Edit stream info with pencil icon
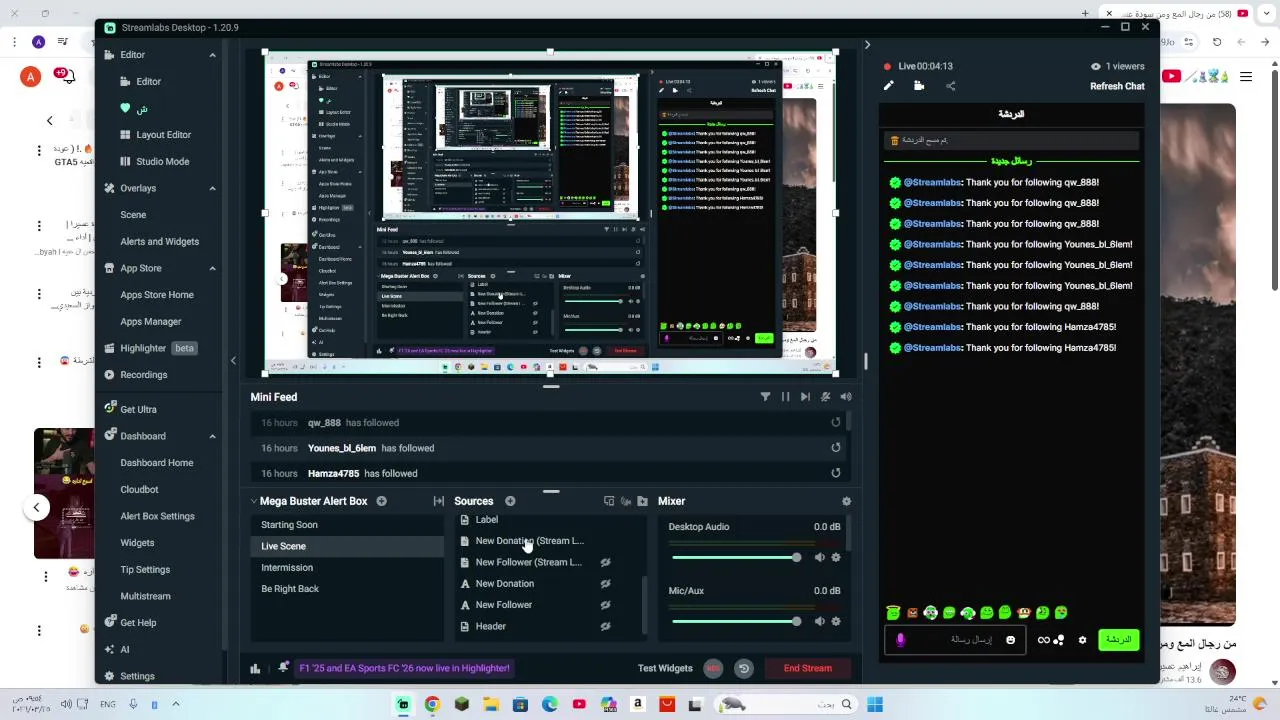Image resolution: width=1280 pixels, height=720 pixels. (888, 86)
